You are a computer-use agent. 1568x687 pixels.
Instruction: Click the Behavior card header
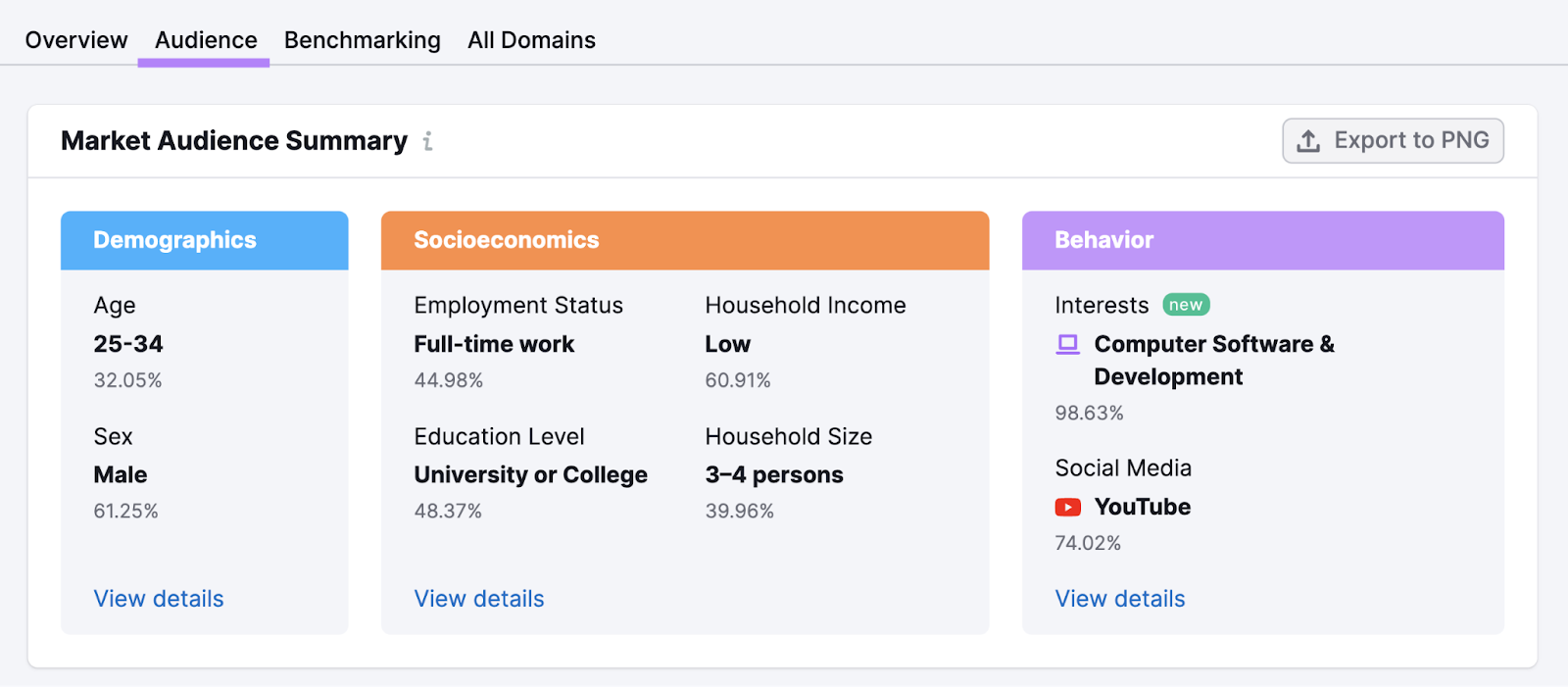tap(1263, 240)
